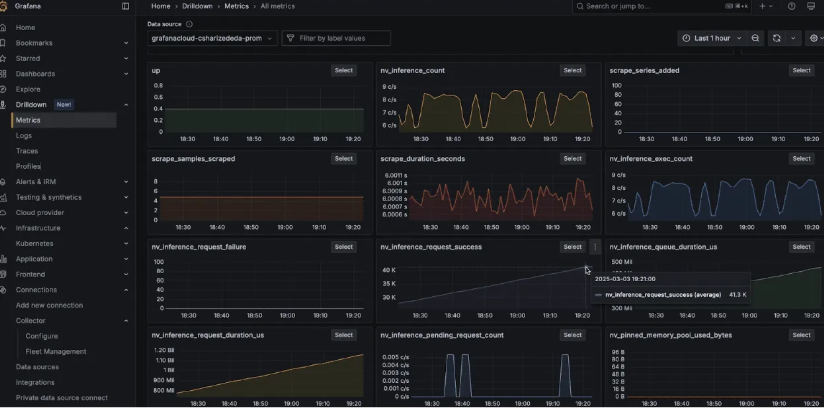Open three-dot menu on nv_inference_request_success panel

(x=595, y=247)
